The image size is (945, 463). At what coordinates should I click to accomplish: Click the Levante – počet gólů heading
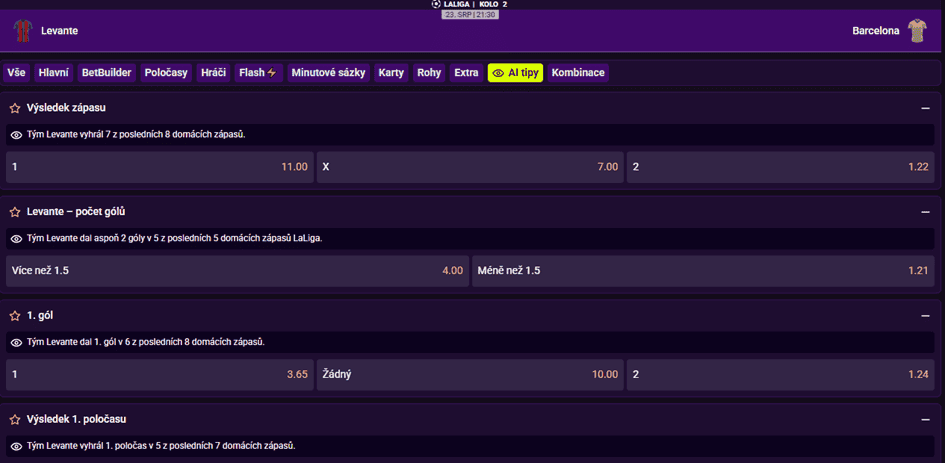point(76,212)
